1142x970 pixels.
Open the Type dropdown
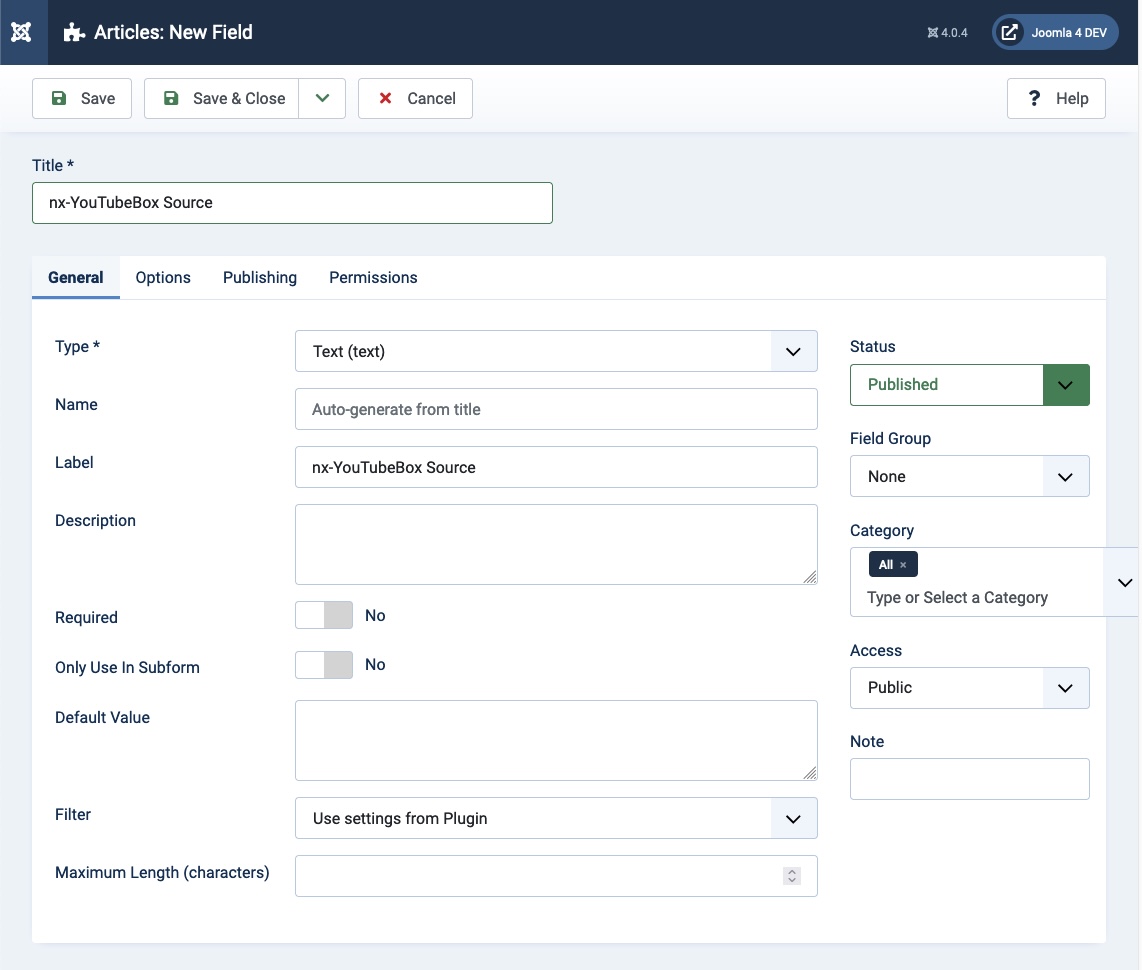coord(556,351)
